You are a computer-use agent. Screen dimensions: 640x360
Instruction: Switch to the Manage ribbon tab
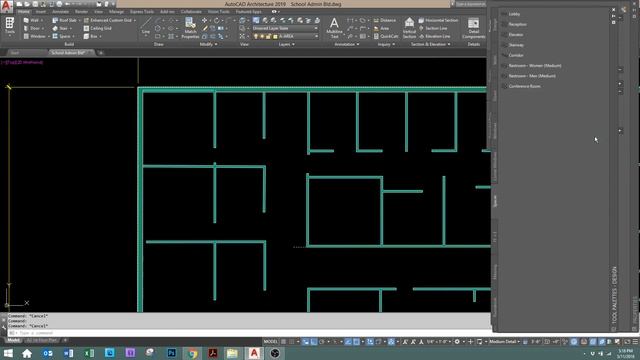point(116,12)
